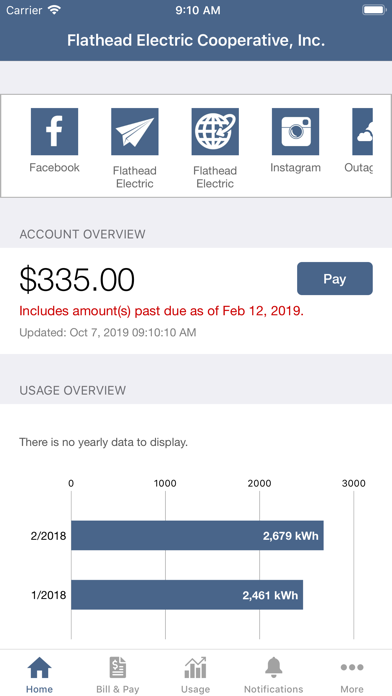Select the 1/2018 usage bar

pos(187,595)
